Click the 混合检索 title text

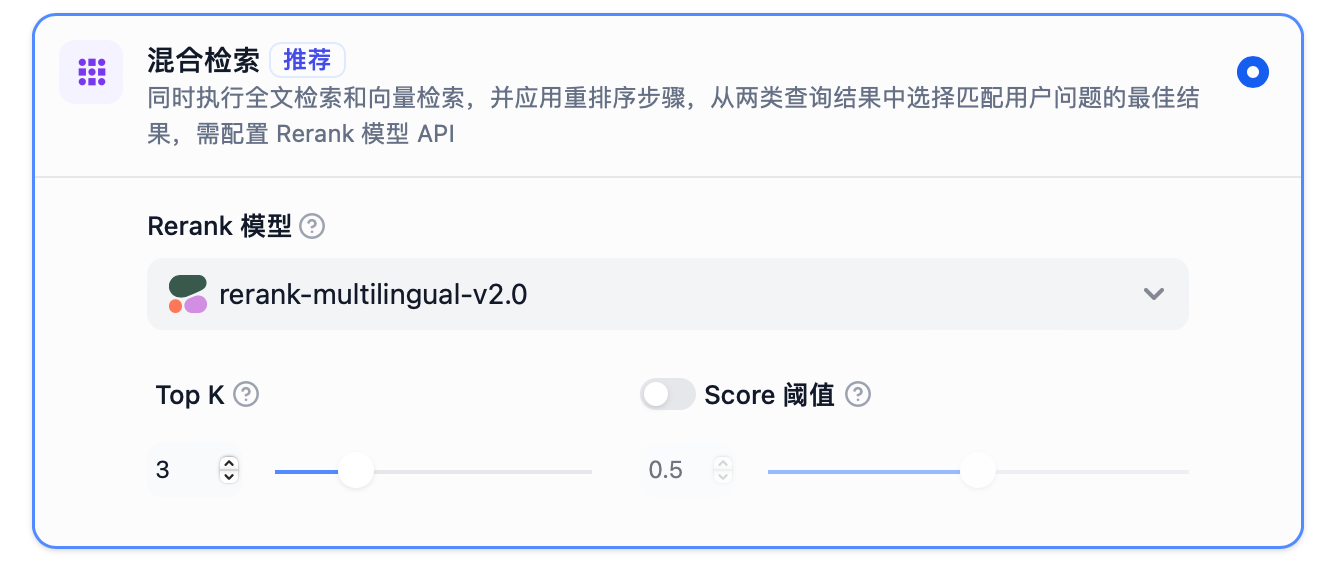(203, 61)
